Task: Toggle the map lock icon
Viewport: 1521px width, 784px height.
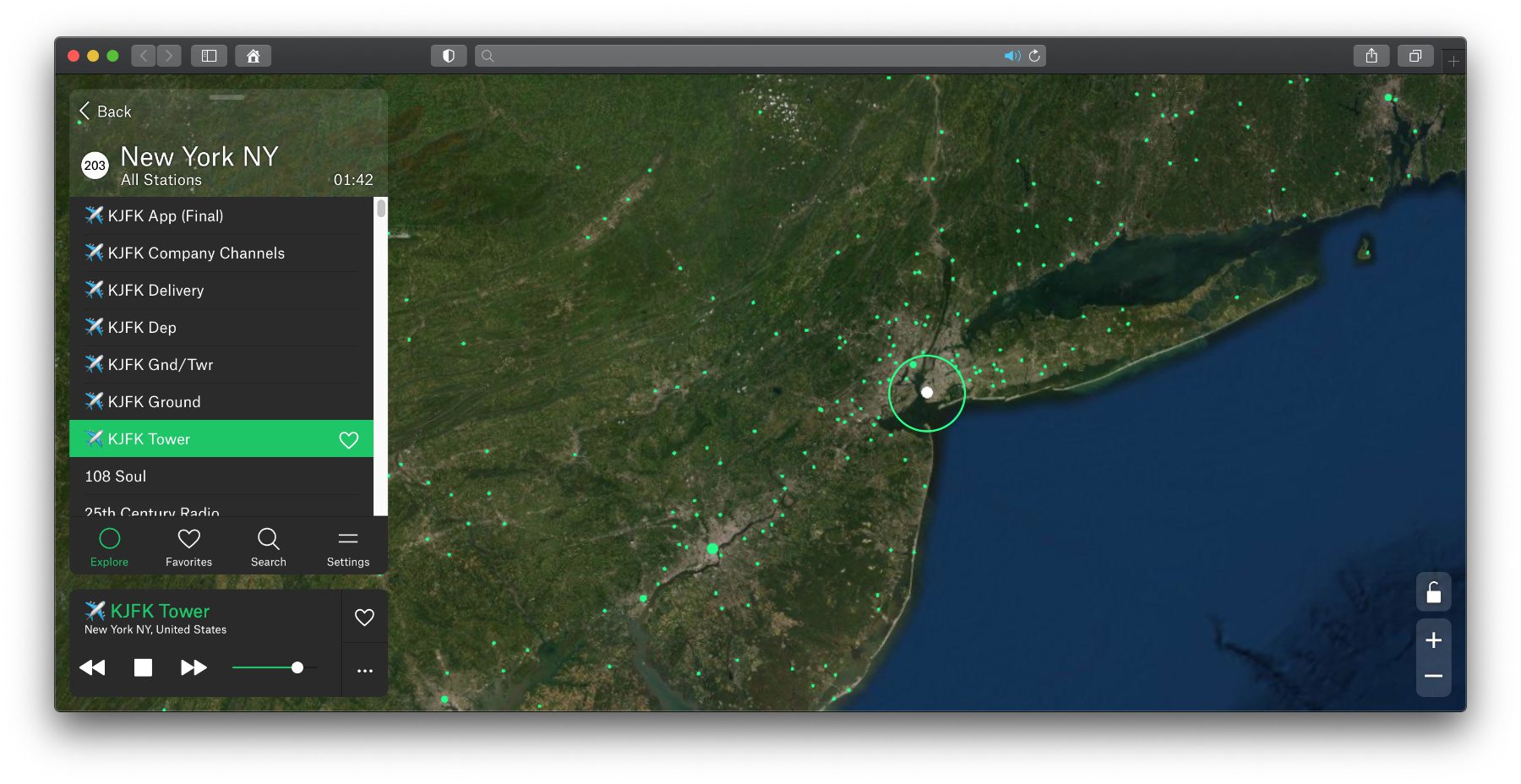Action: 1433,592
